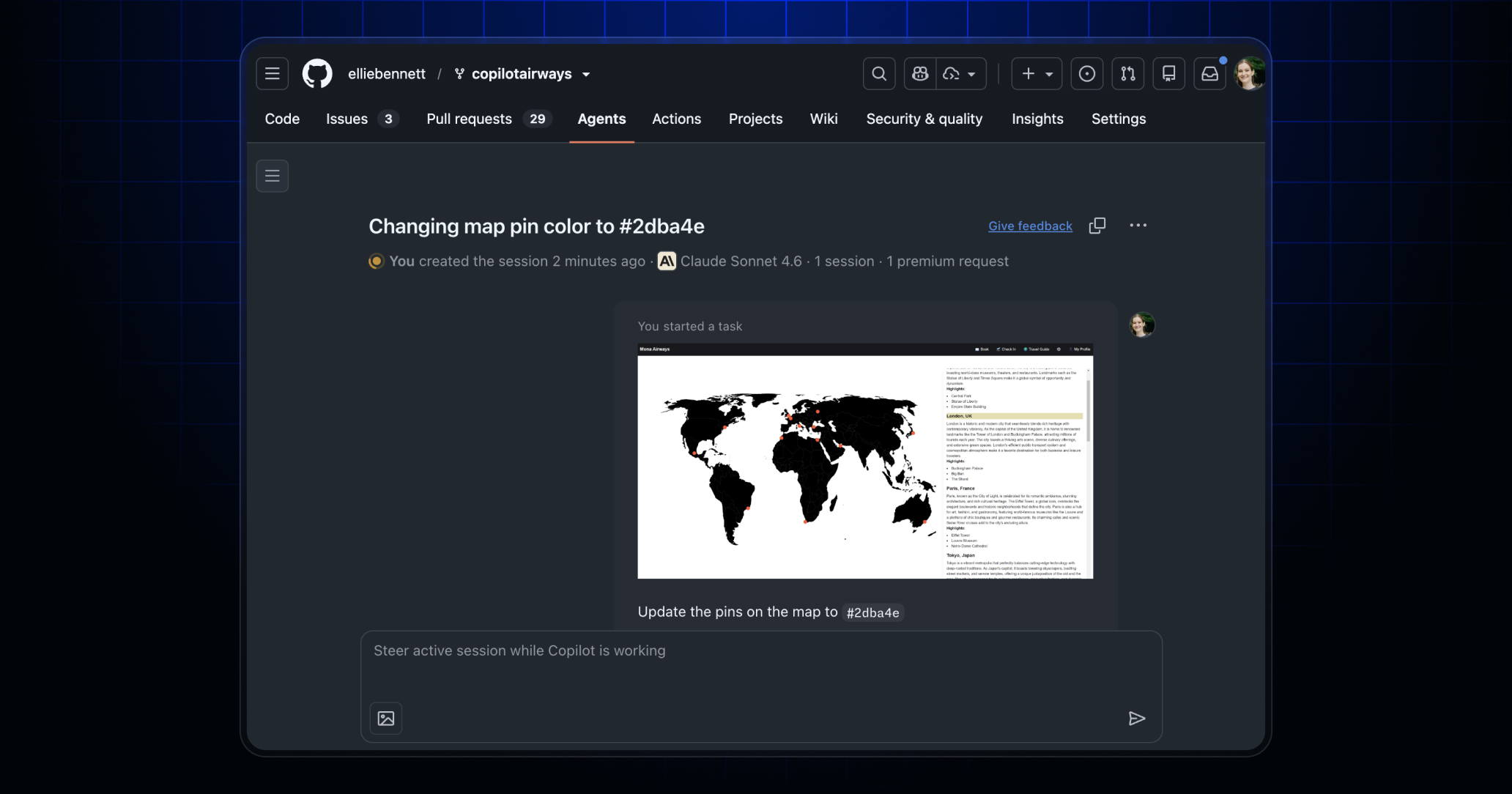Open the issues dashboard icon

[x=1087, y=73]
